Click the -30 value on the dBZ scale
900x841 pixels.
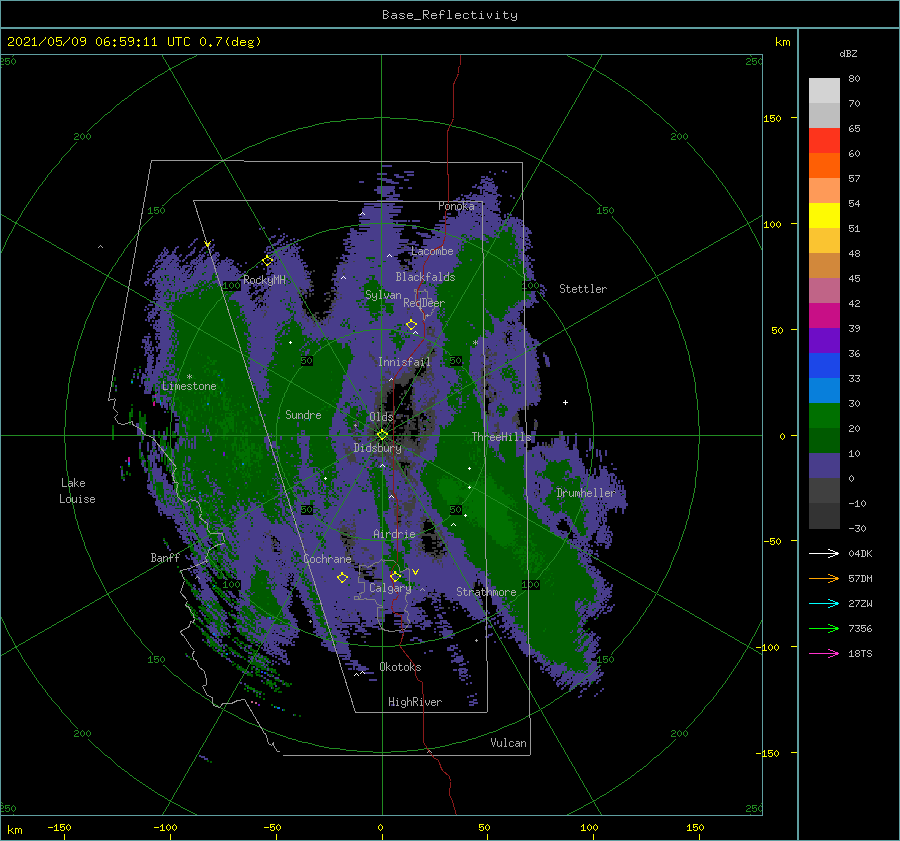pos(857,528)
